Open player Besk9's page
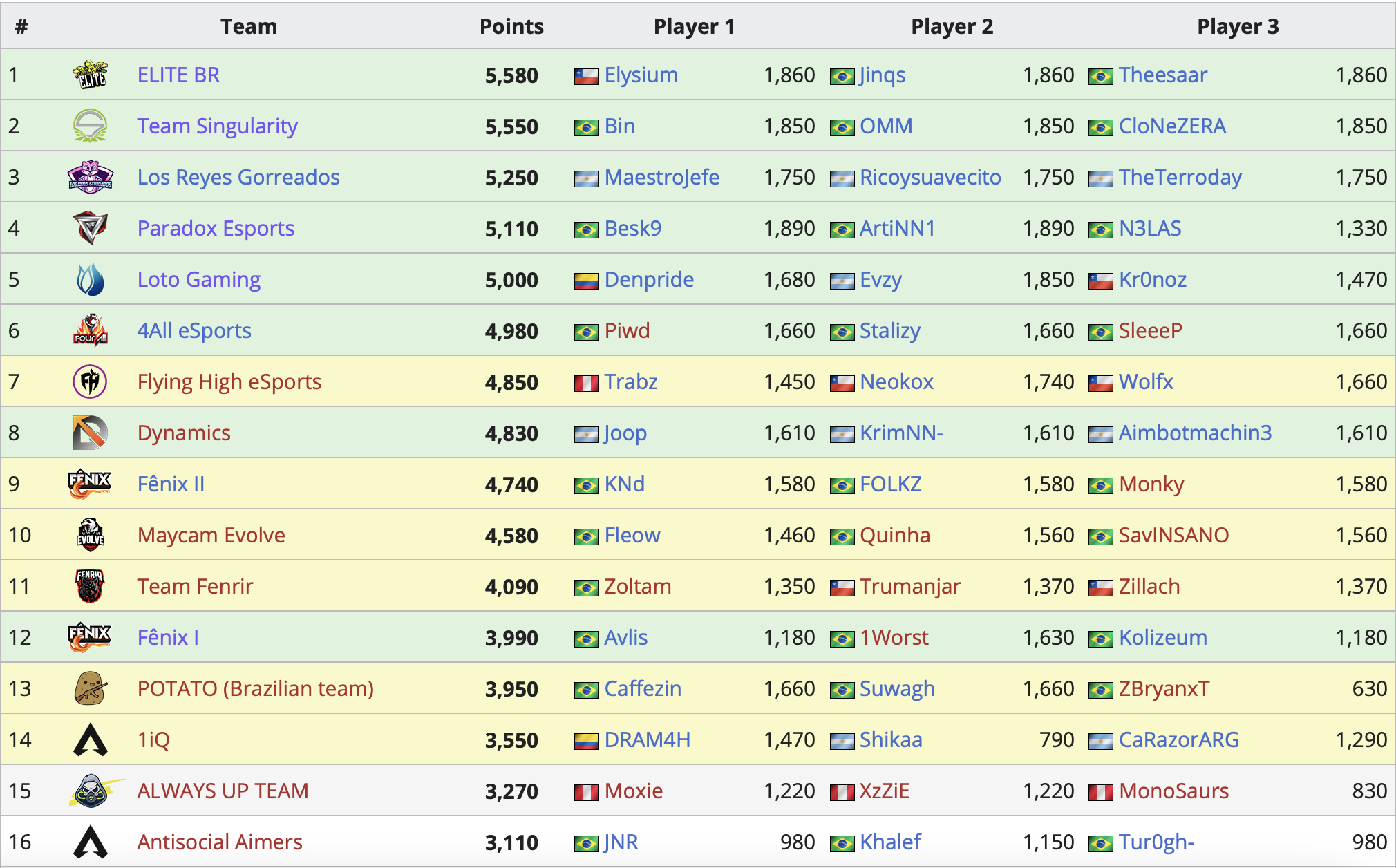This screenshot has height=868, width=1396. [x=633, y=228]
